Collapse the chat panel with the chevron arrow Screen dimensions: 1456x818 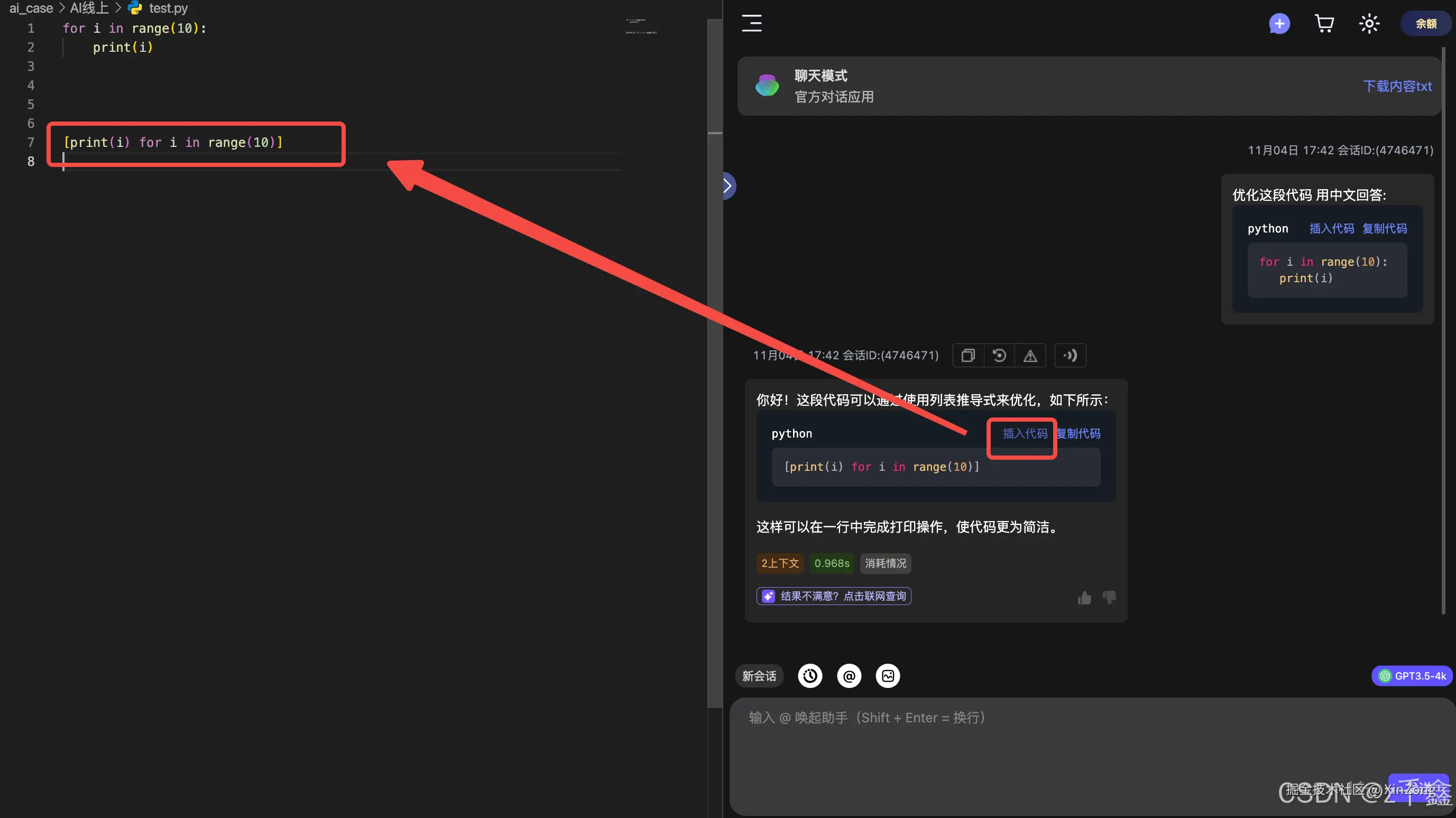pyautogui.click(x=728, y=185)
